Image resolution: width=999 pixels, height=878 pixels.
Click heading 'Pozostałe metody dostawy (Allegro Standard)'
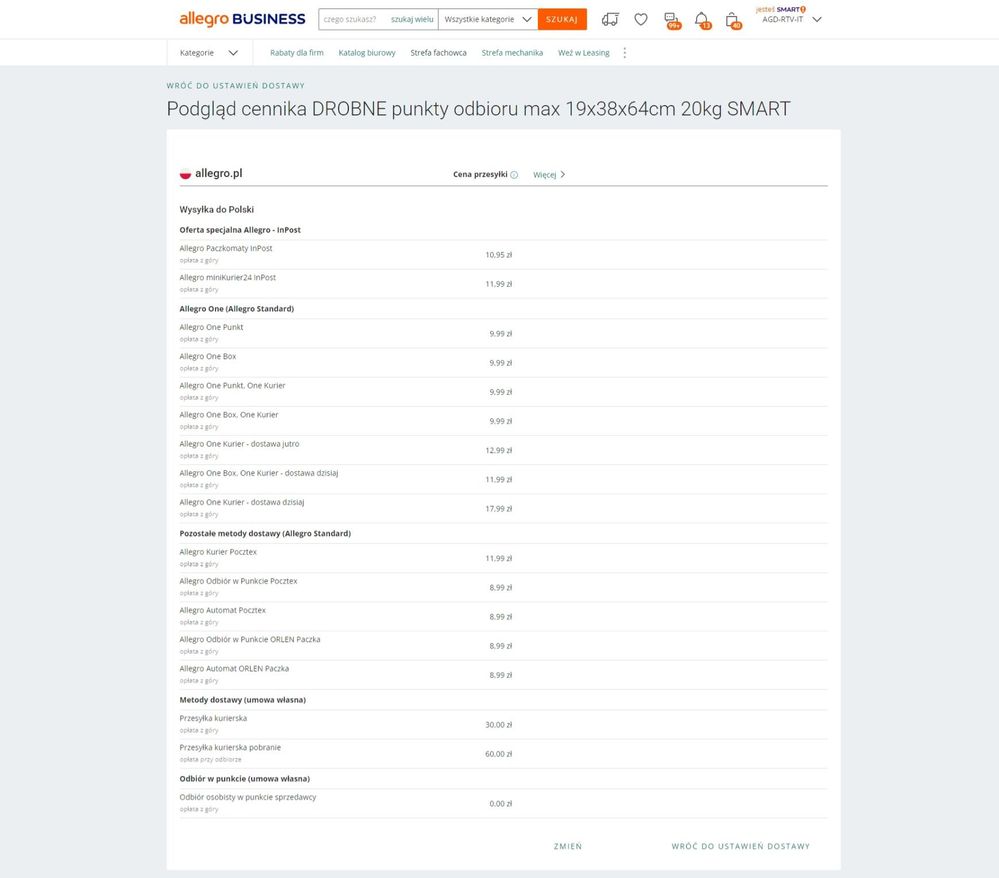[x=265, y=534]
